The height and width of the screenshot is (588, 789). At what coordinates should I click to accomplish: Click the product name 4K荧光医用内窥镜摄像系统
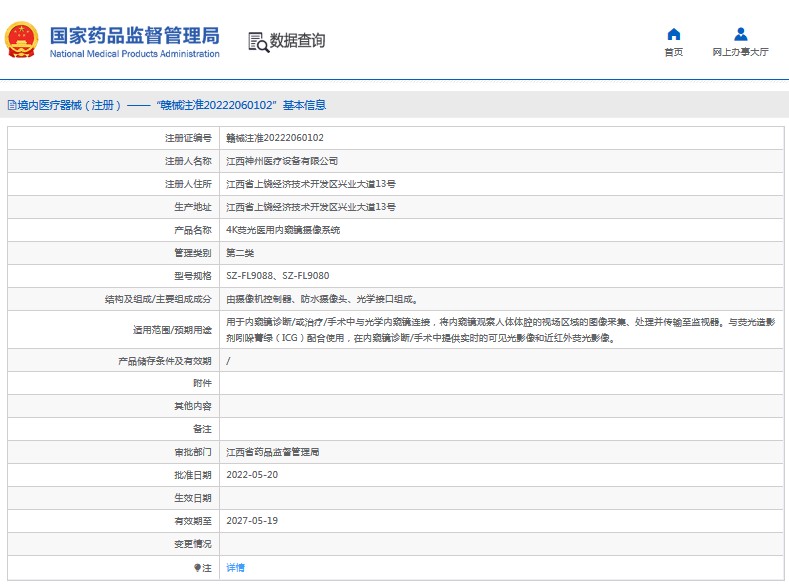point(283,230)
